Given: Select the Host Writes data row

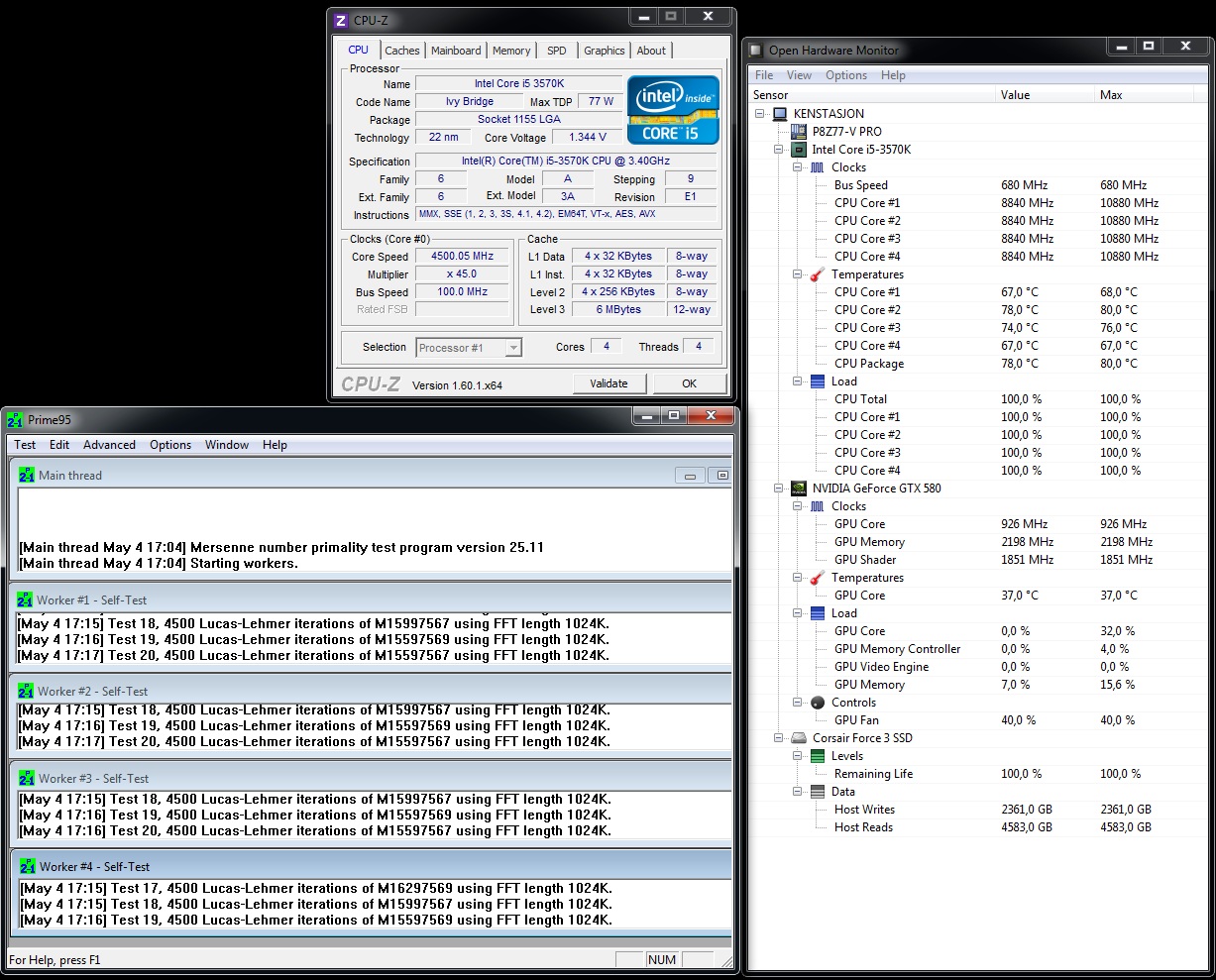Looking at the screenshot, I should click(979, 810).
